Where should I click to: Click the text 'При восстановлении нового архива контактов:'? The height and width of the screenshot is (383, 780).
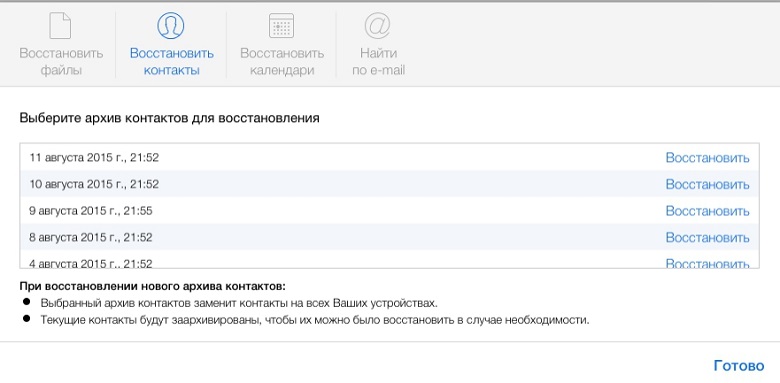[x=153, y=287]
